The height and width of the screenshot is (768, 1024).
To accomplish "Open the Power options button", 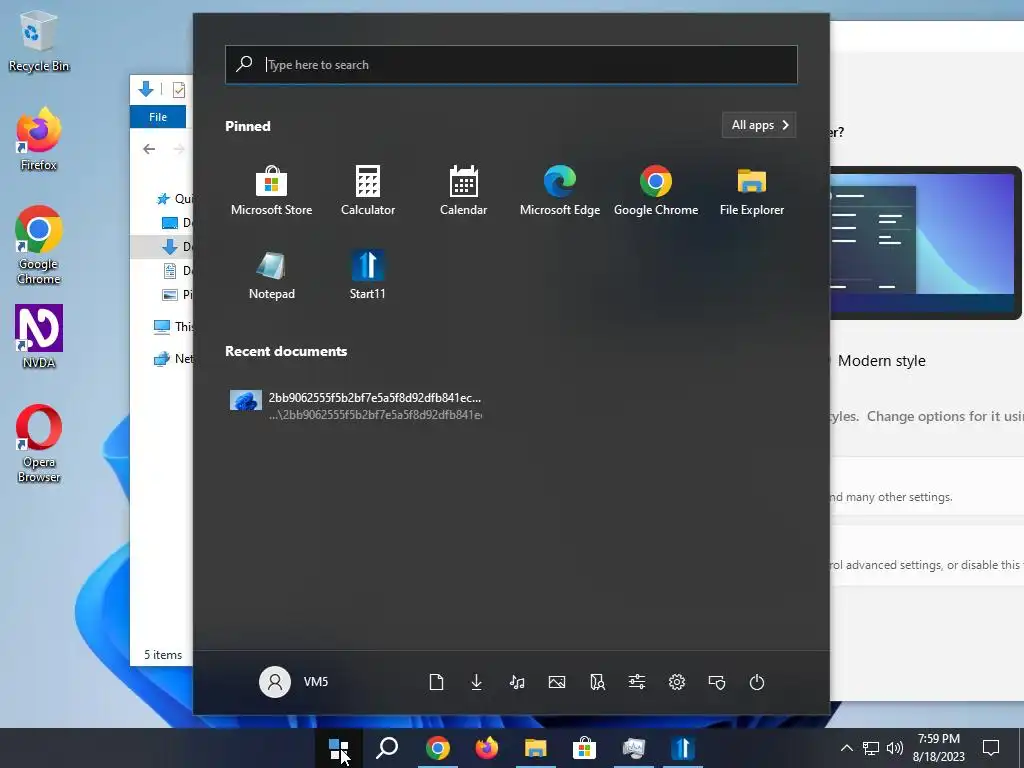I will [757, 682].
